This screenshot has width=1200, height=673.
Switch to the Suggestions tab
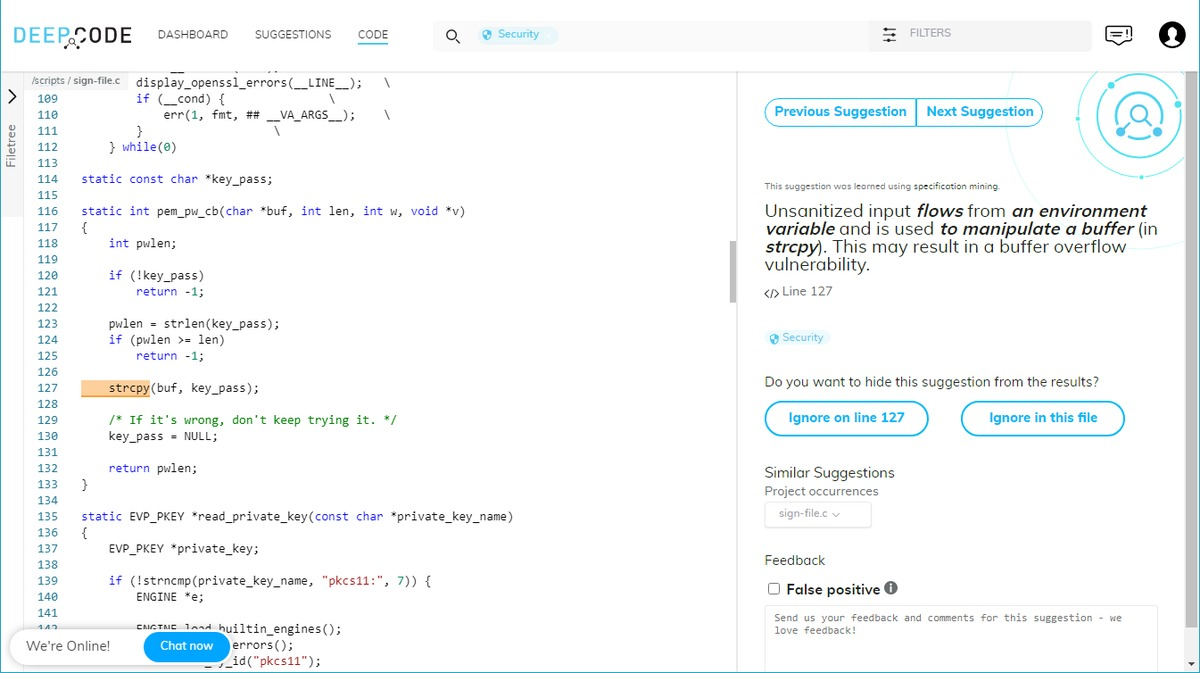[x=293, y=35]
